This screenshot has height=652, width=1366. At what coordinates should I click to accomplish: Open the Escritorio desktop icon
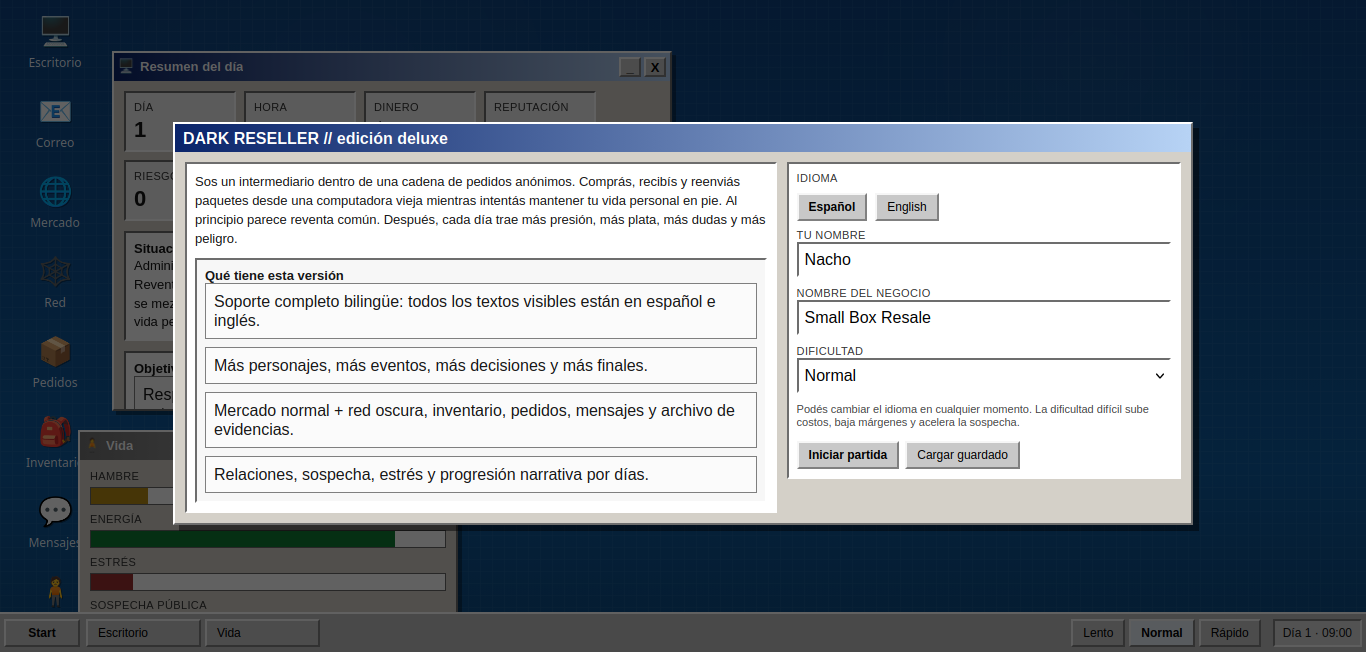click(55, 42)
